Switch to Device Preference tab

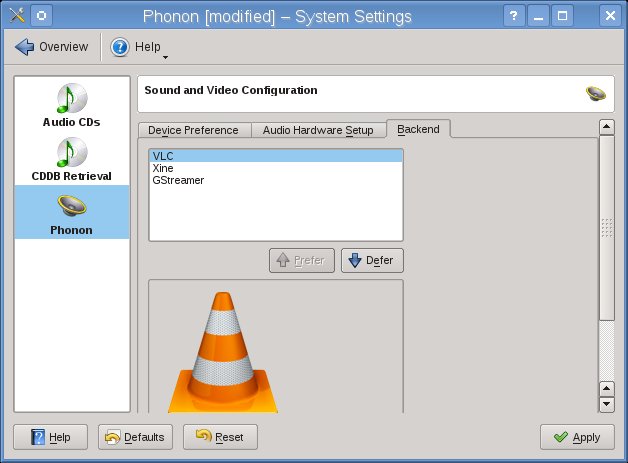click(194, 130)
